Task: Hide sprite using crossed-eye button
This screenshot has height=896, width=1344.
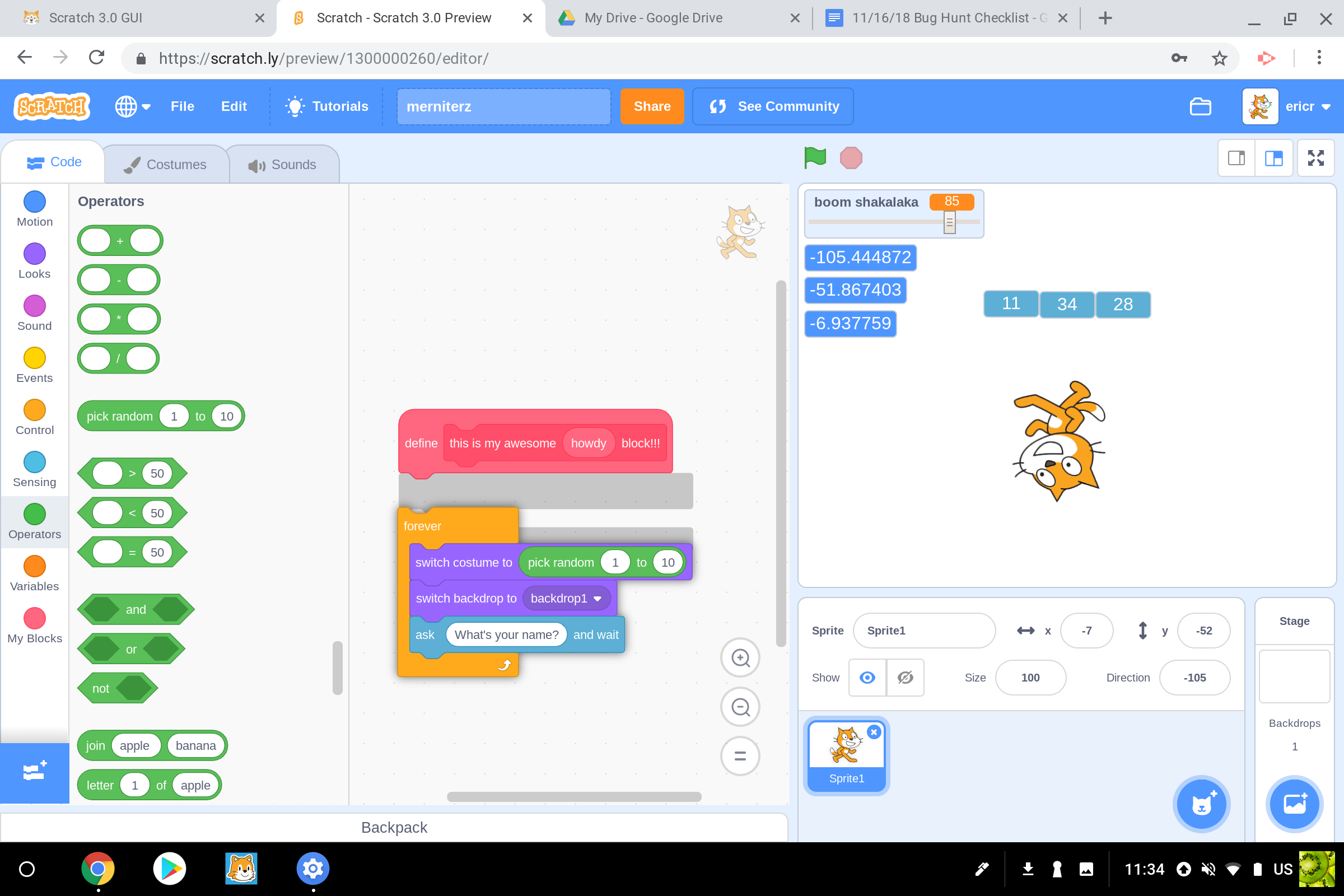Action: tap(905, 678)
